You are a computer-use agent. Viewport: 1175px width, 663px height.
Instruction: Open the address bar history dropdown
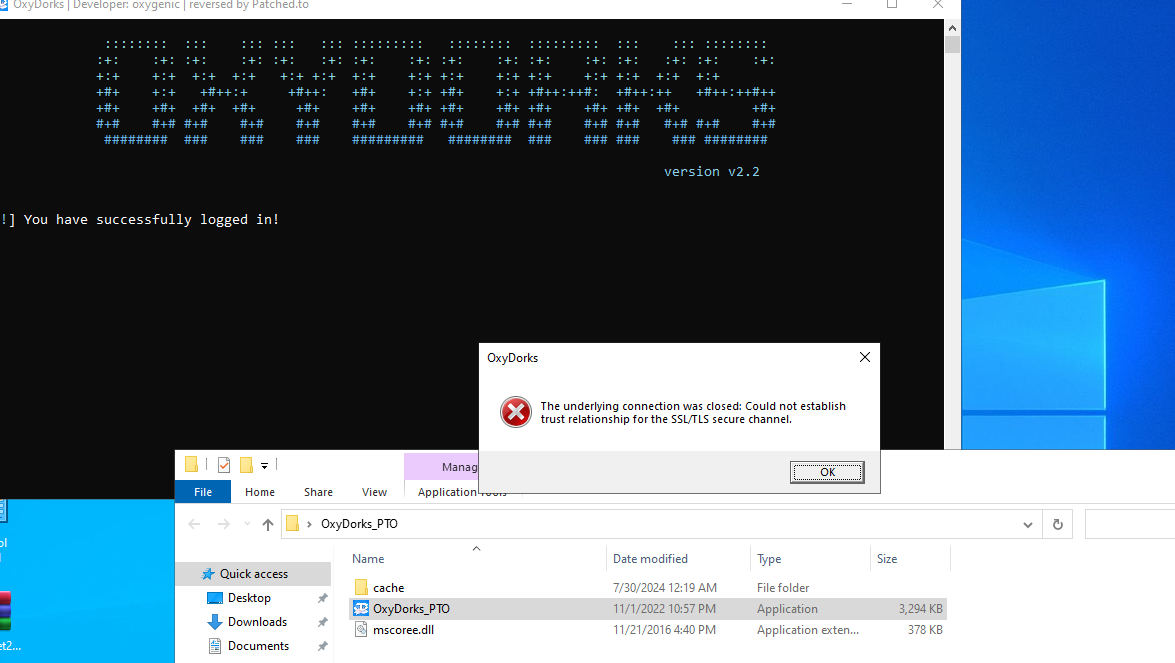click(x=1027, y=524)
